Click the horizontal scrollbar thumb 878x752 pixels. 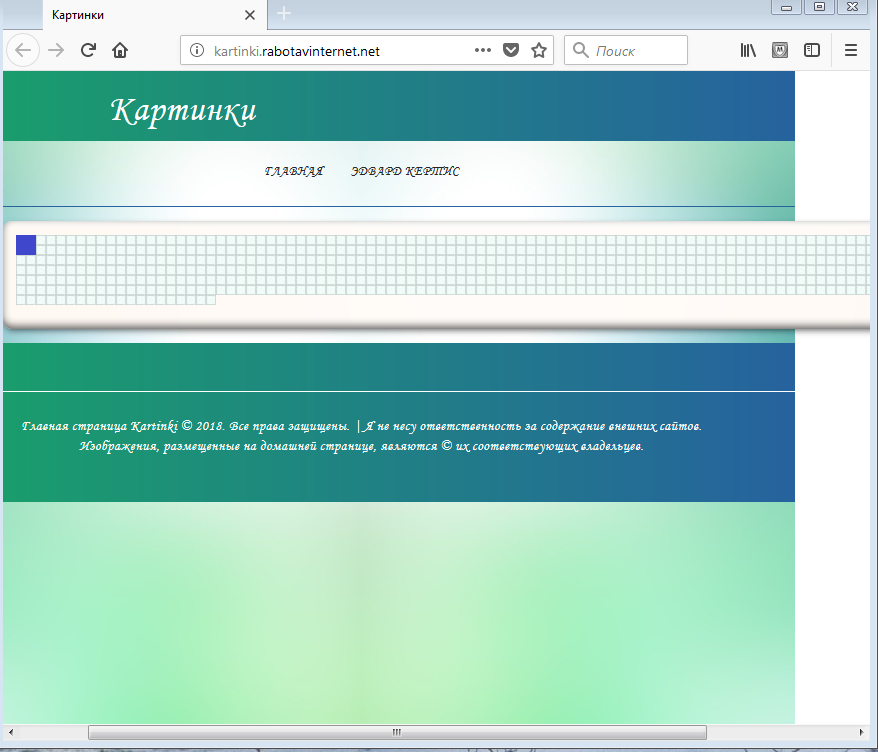tap(397, 732)
